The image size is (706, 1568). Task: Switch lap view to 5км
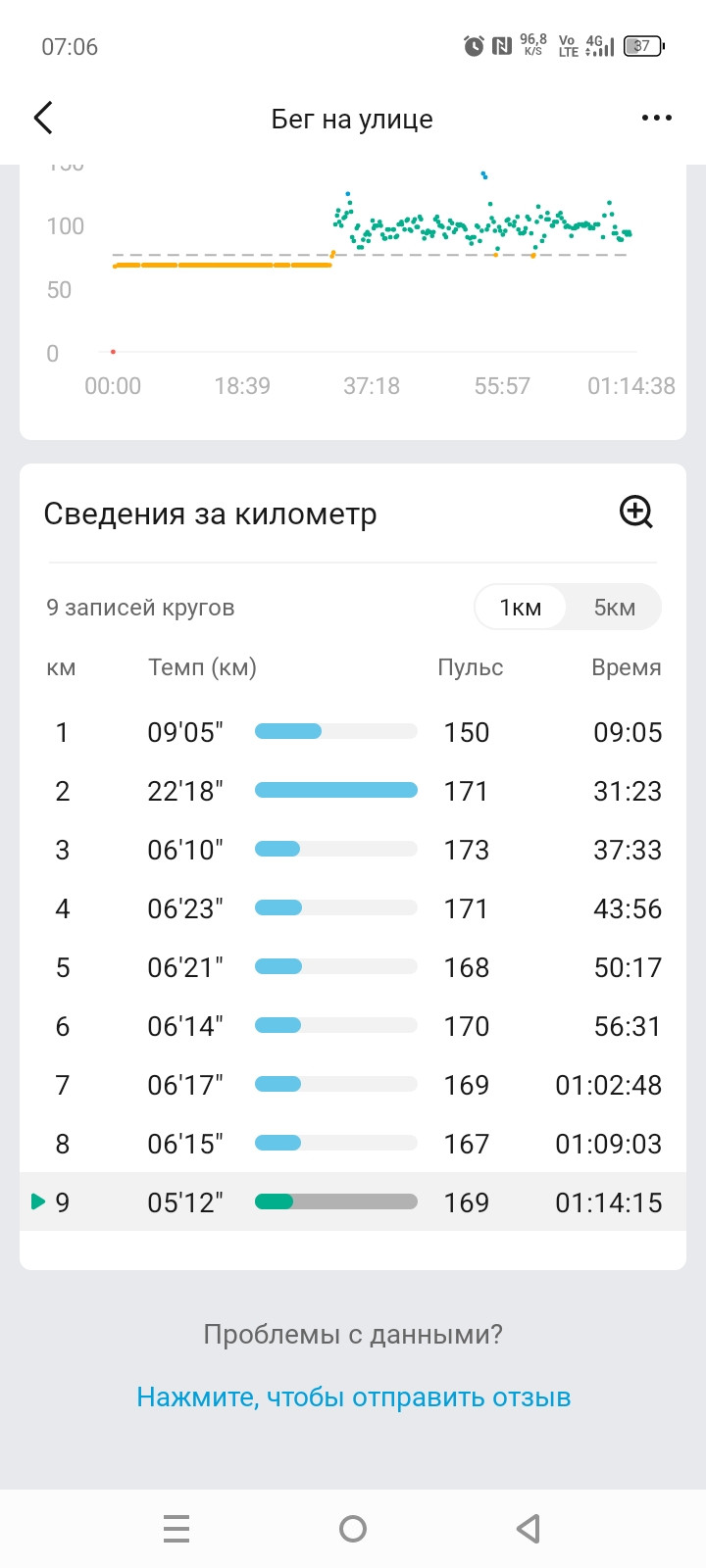[614, 608]
